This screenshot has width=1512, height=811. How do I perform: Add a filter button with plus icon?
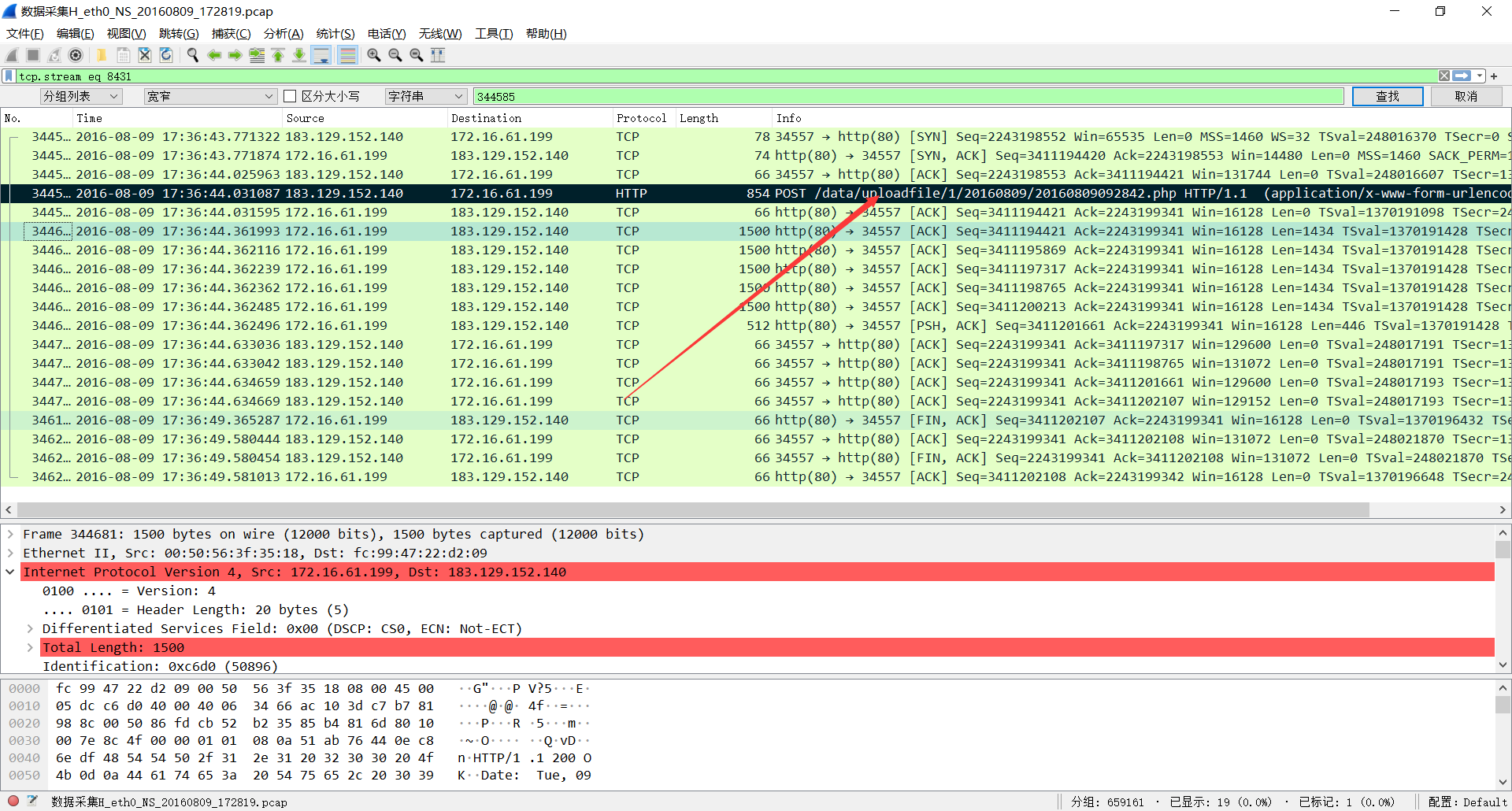pyautogui.click(x=1494, y=76)
